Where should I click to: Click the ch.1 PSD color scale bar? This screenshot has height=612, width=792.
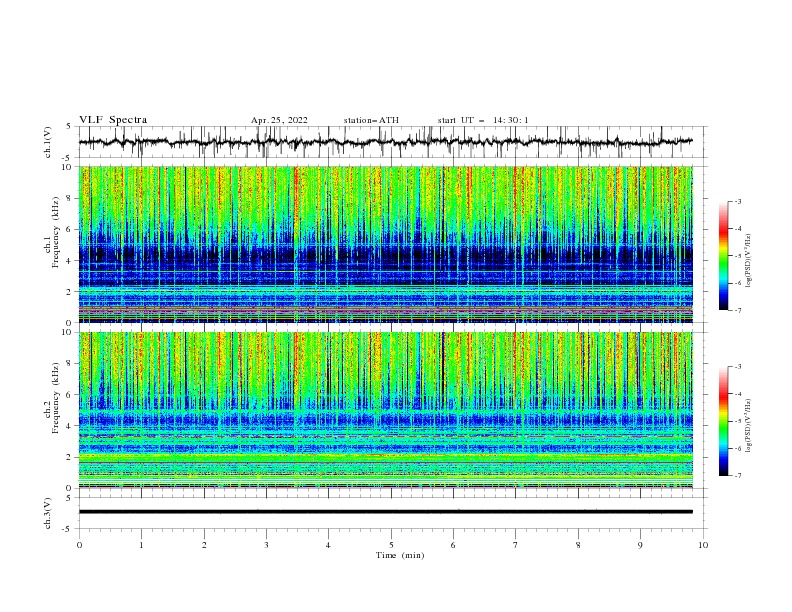click(x=723, y=256)
